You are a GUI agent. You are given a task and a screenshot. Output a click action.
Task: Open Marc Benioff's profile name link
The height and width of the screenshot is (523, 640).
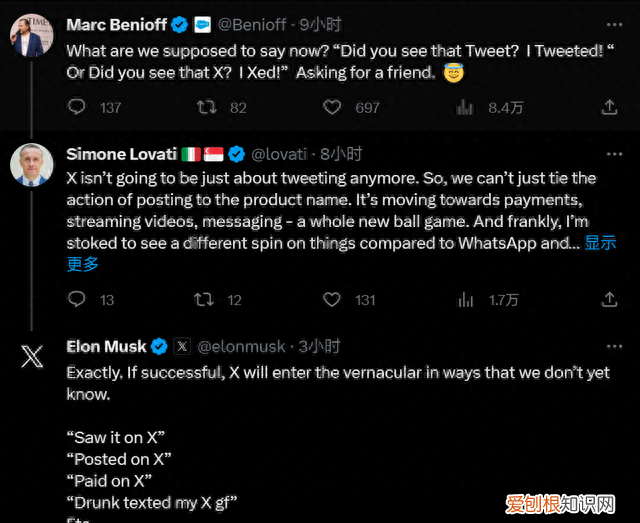[x=116, y=24]
